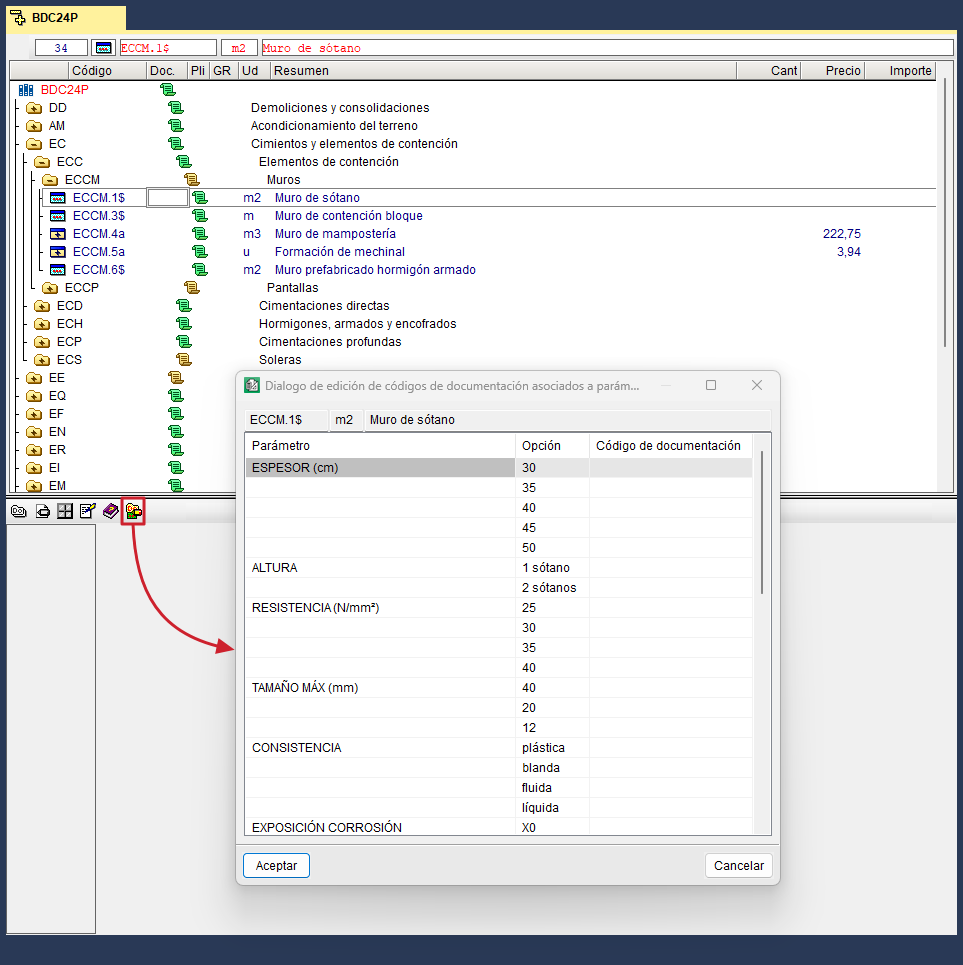Select the ESPESOR (cm) parameter row
The image size is (963, 965).
pos(498,468)
